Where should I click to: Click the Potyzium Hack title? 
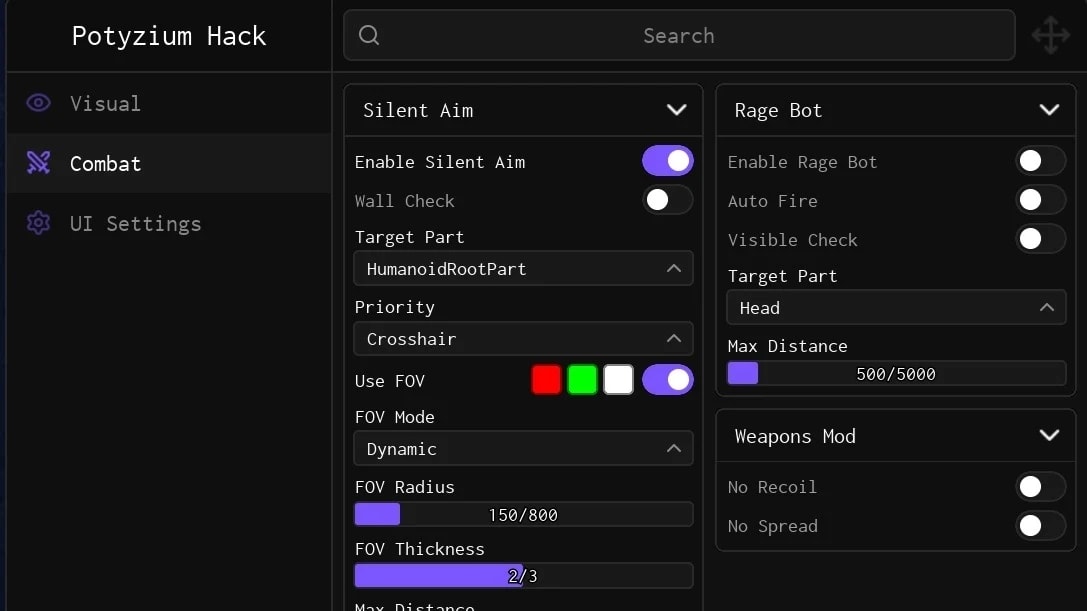pyautogui.click(x=168, y=36)
